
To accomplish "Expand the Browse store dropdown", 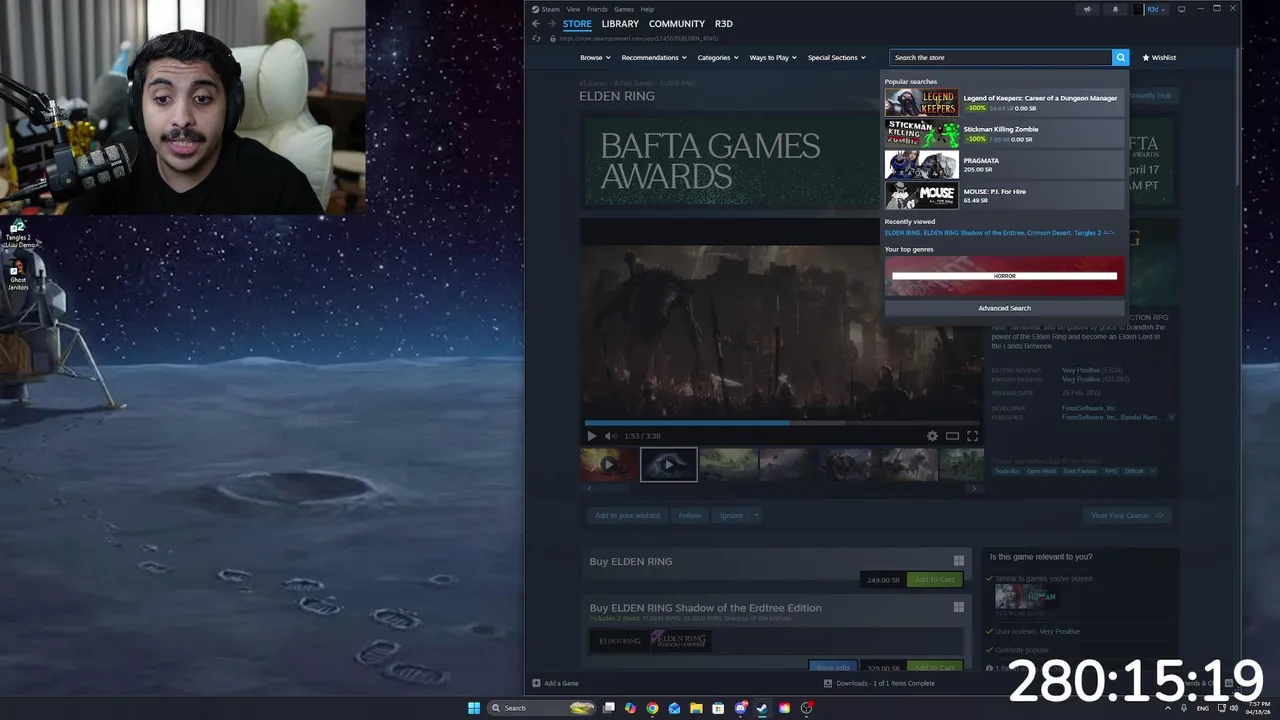I will tap(594, 58).
